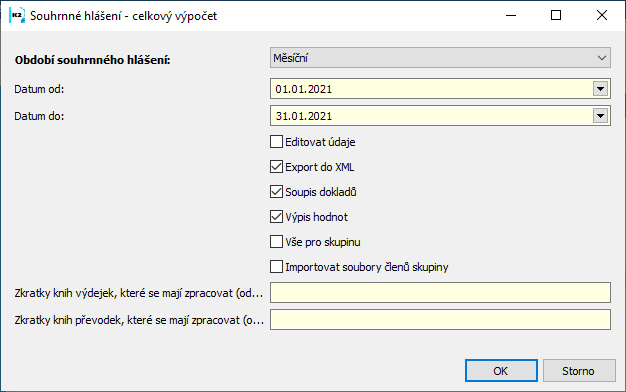Expand the Měsíční period combo box
The image size is (626, 392).
[x=440, y=58]
